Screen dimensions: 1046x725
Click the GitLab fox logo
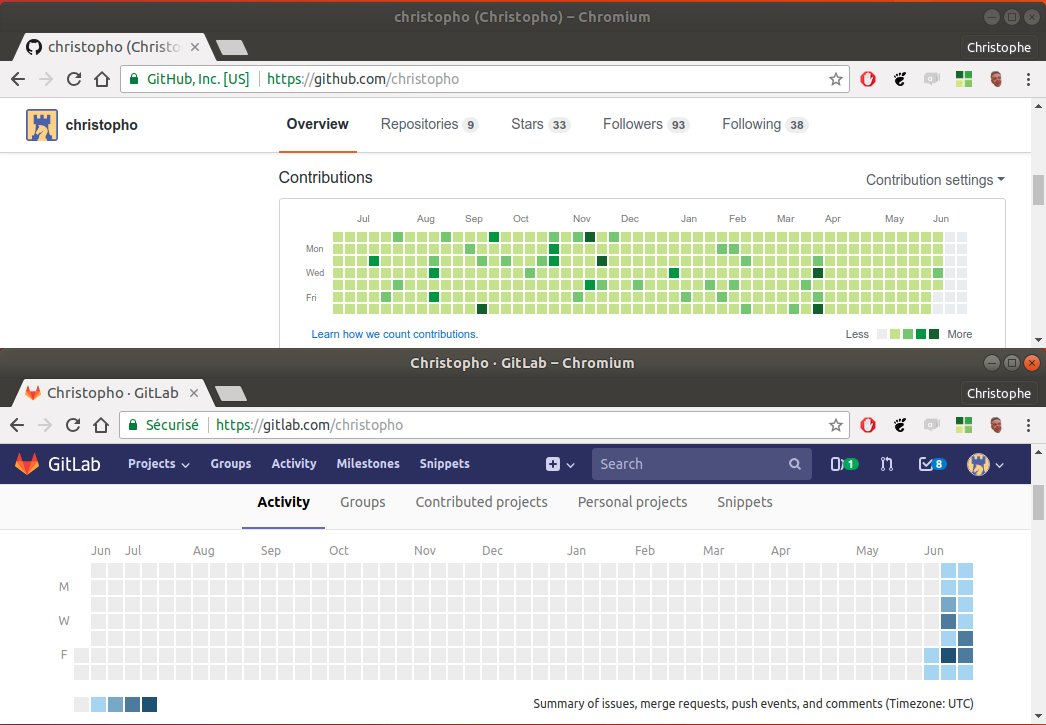pyautogui.click(x=27, y=464)
